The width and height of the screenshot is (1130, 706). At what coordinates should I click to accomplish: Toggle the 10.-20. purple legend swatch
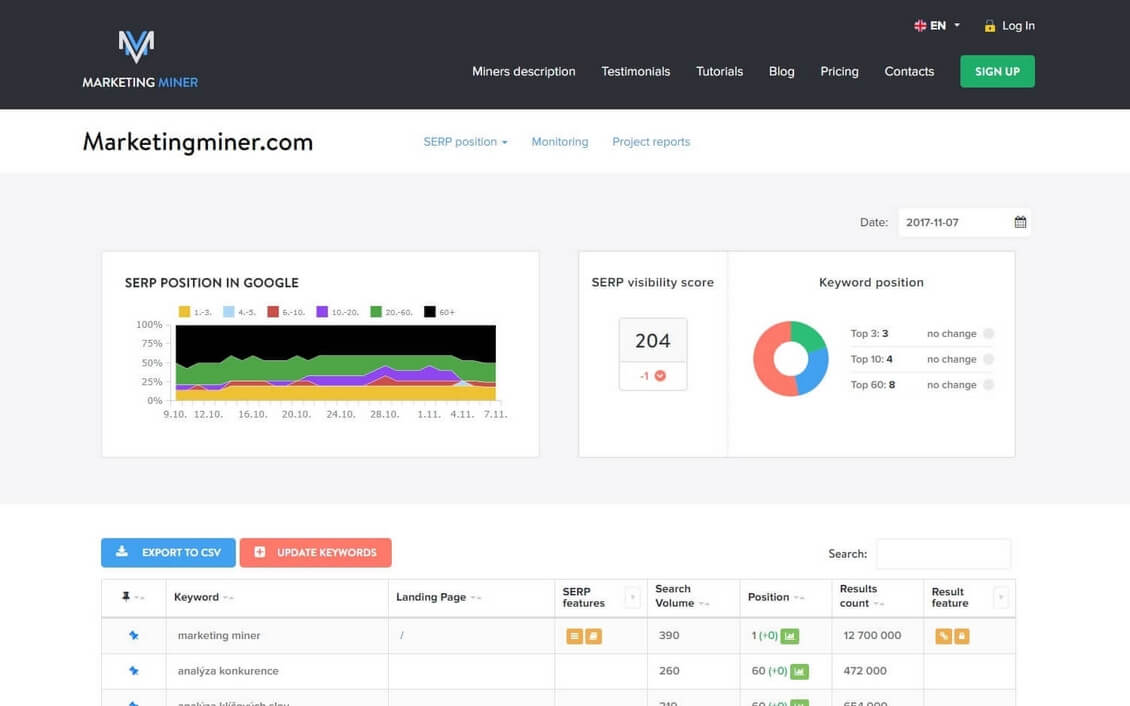(x=322, y=312)
